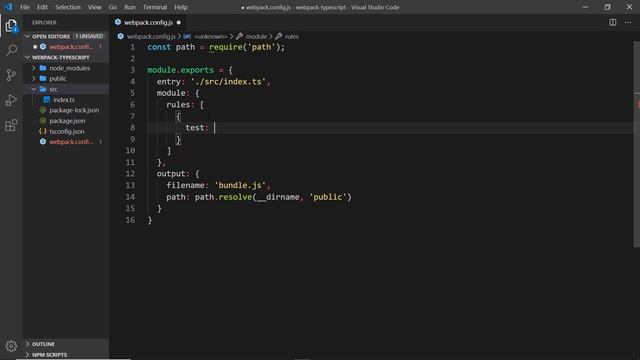Open the Help menu
The width and height of the screenshot is (640, 360).
tap(181, 7)
